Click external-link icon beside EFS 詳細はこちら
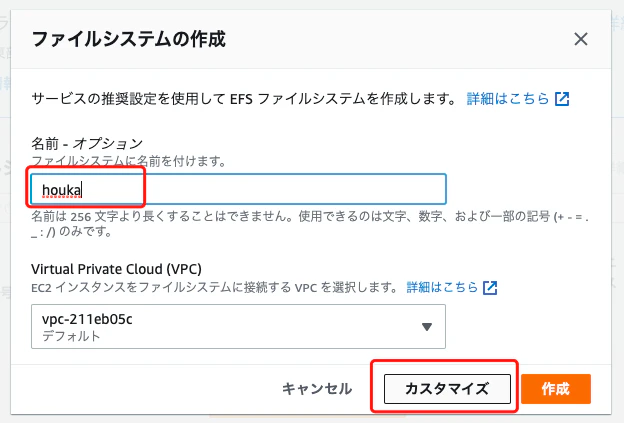The height and width of the screenshot is (423, 624). [x=562, y=99]
